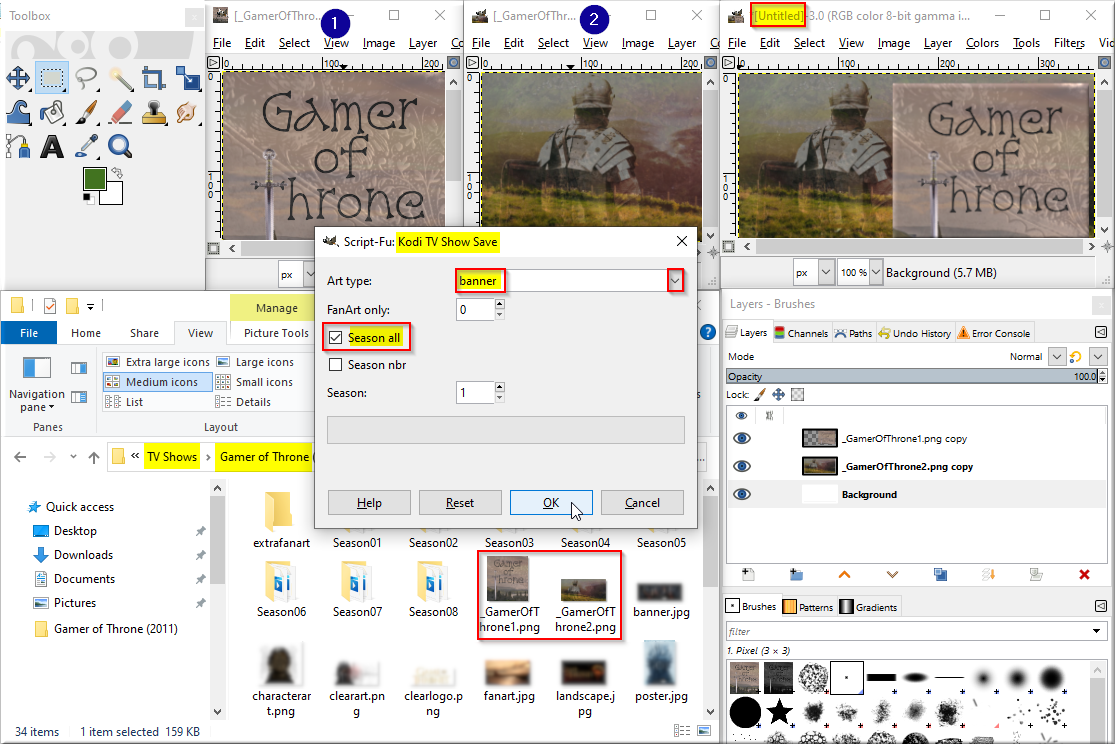Duplicate the selected layer
1115x744 pixels.
point(940,574)
